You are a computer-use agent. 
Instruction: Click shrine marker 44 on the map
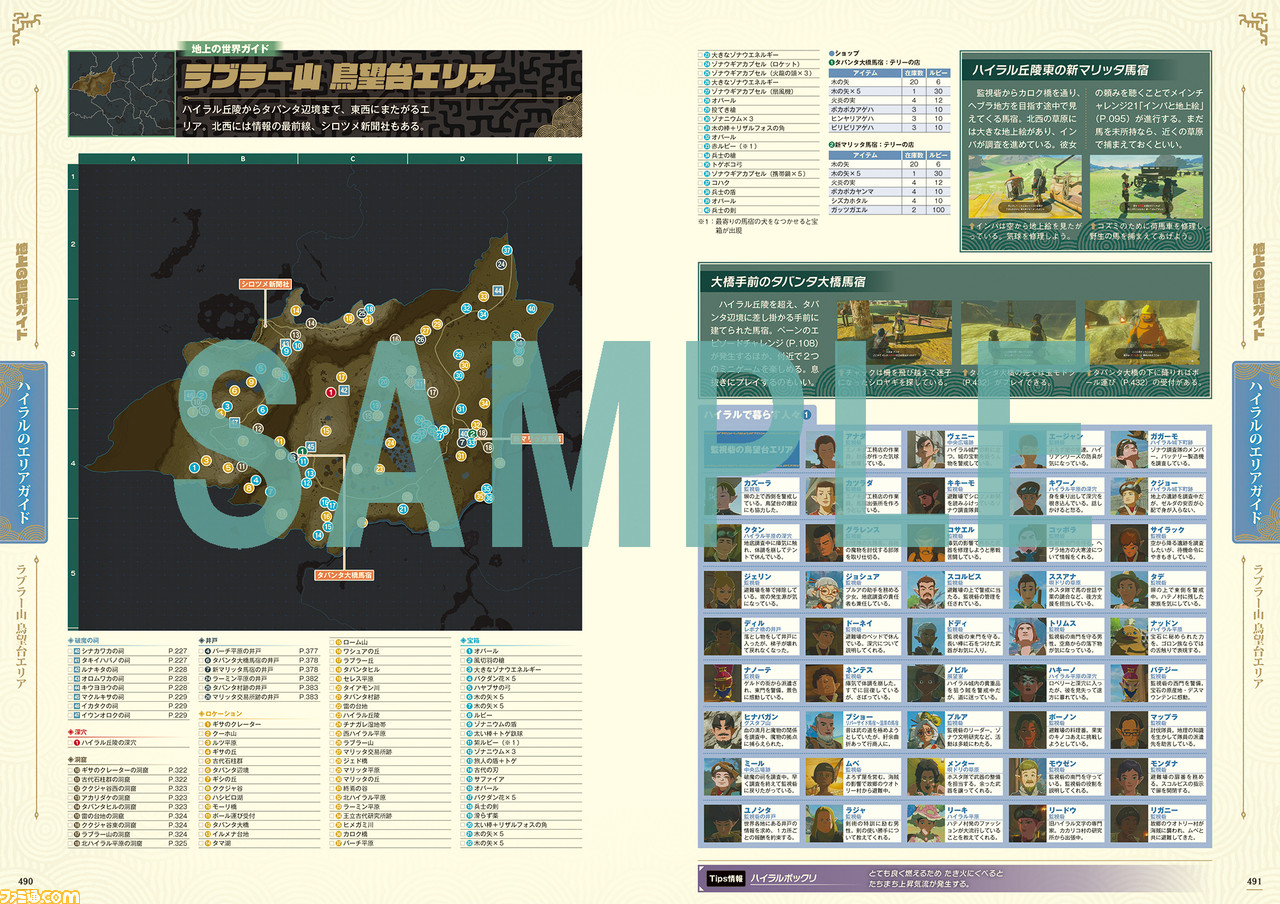coord(498,290)
